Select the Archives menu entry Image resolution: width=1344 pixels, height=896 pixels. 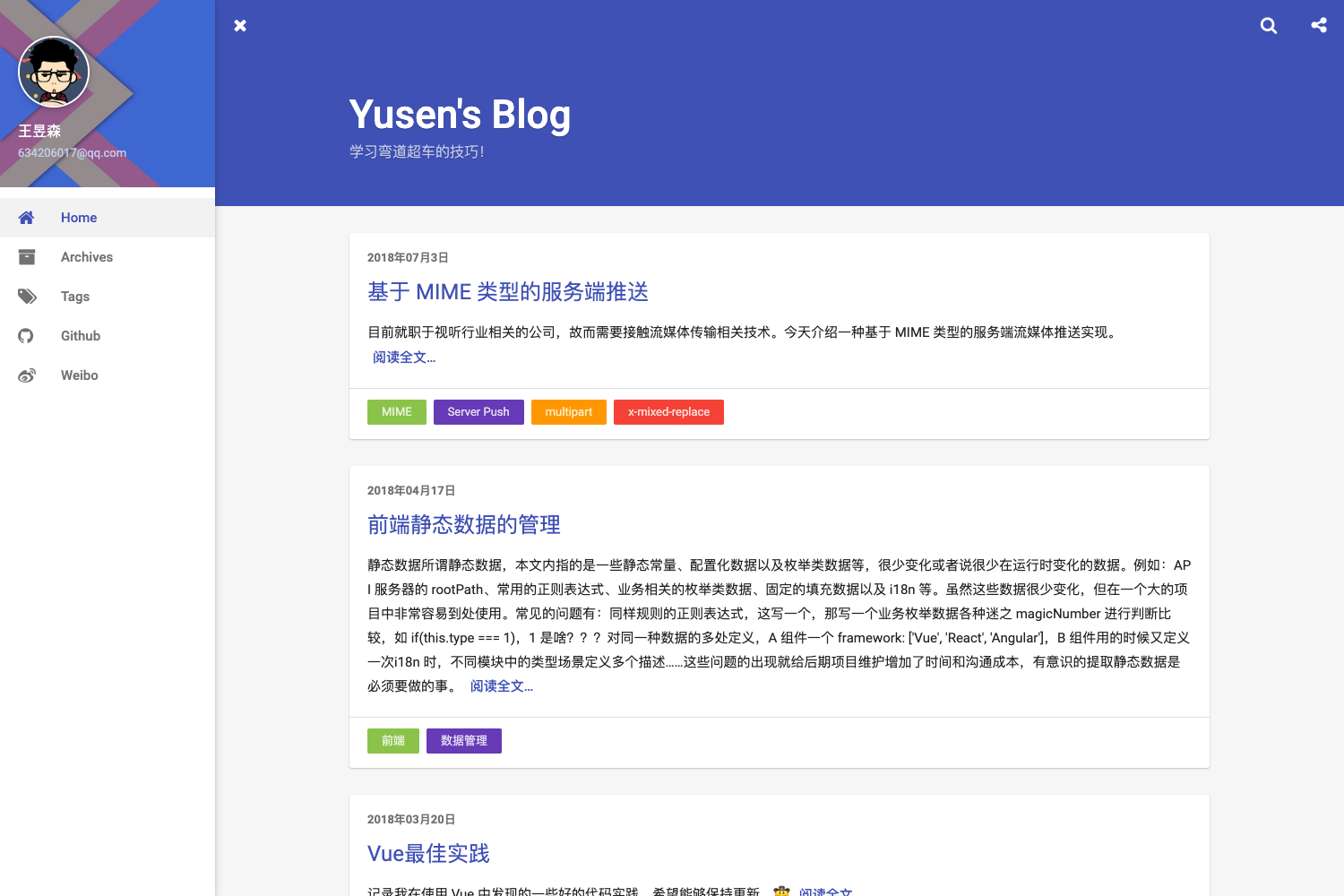[86, 256]
